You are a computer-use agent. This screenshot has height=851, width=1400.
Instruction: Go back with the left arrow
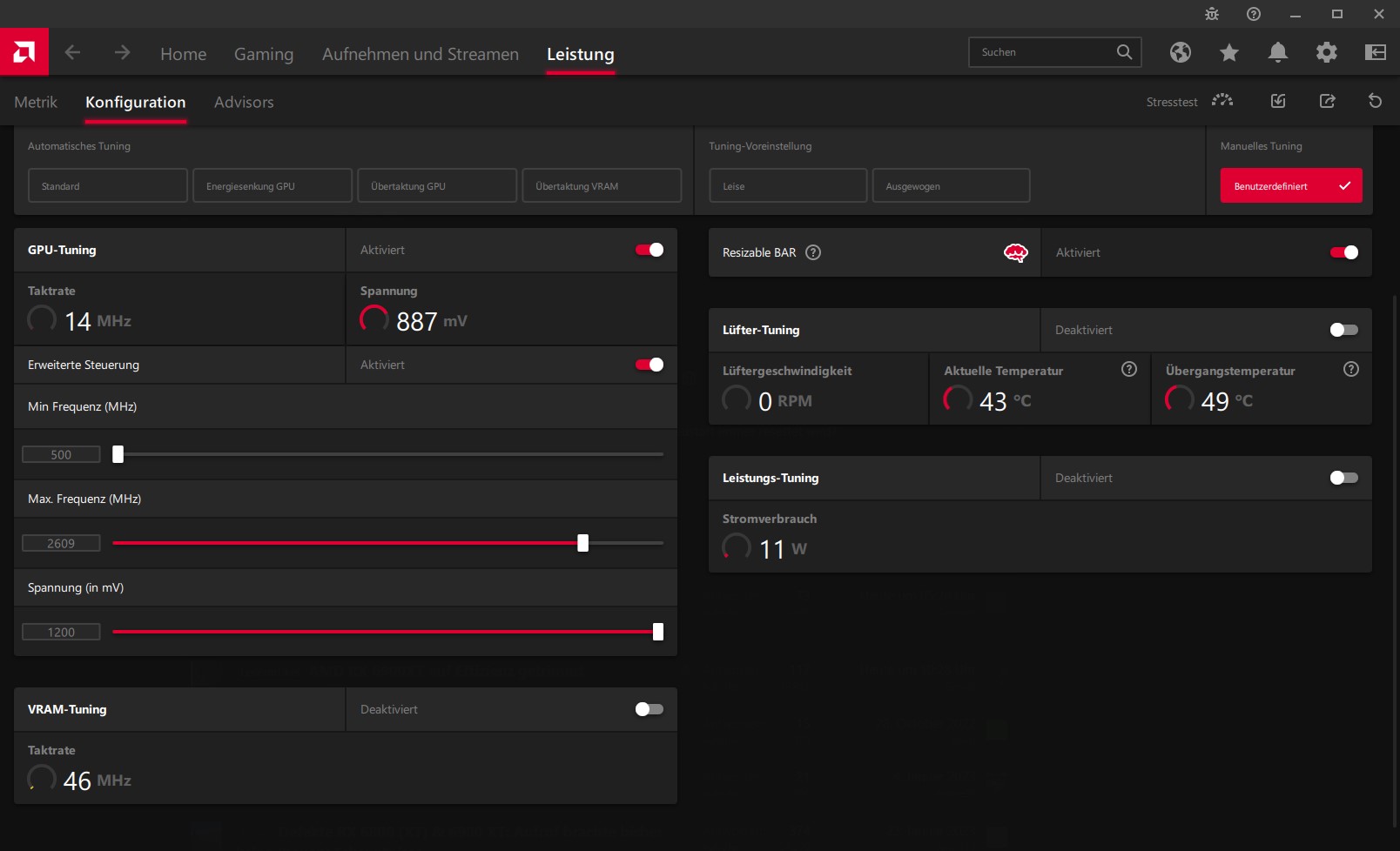(x=72, y=52)
